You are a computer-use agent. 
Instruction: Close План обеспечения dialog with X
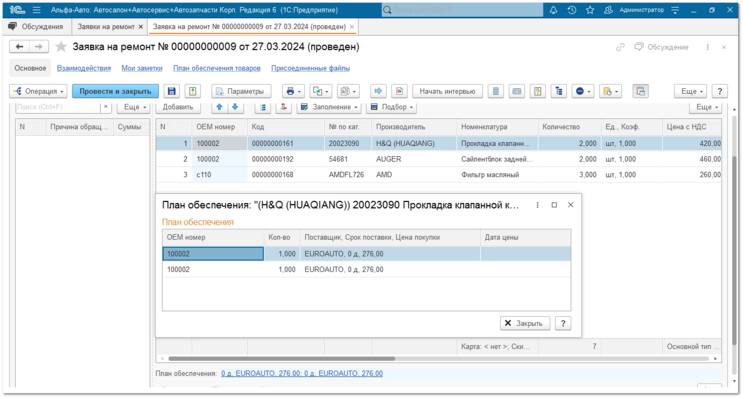tap(571, 205)
